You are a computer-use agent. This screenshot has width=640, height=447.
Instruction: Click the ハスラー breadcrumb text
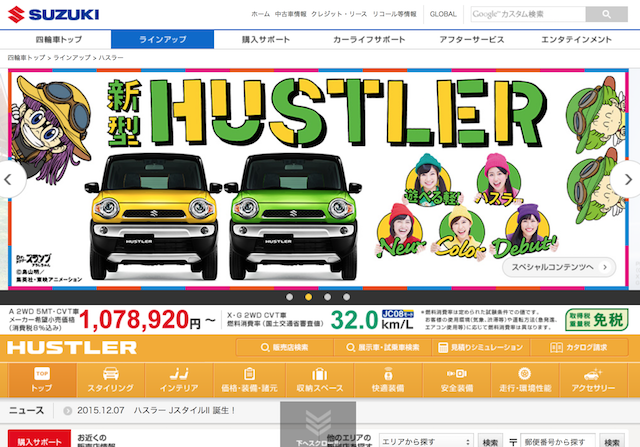pos(111,58)
